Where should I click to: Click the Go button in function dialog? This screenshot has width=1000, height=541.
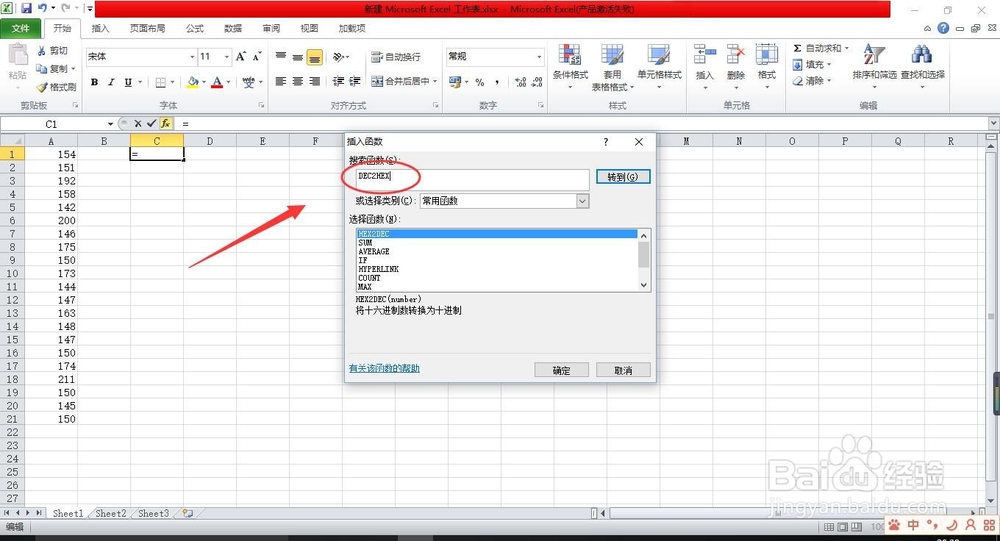pyautogui.click(x=622, y=177)
